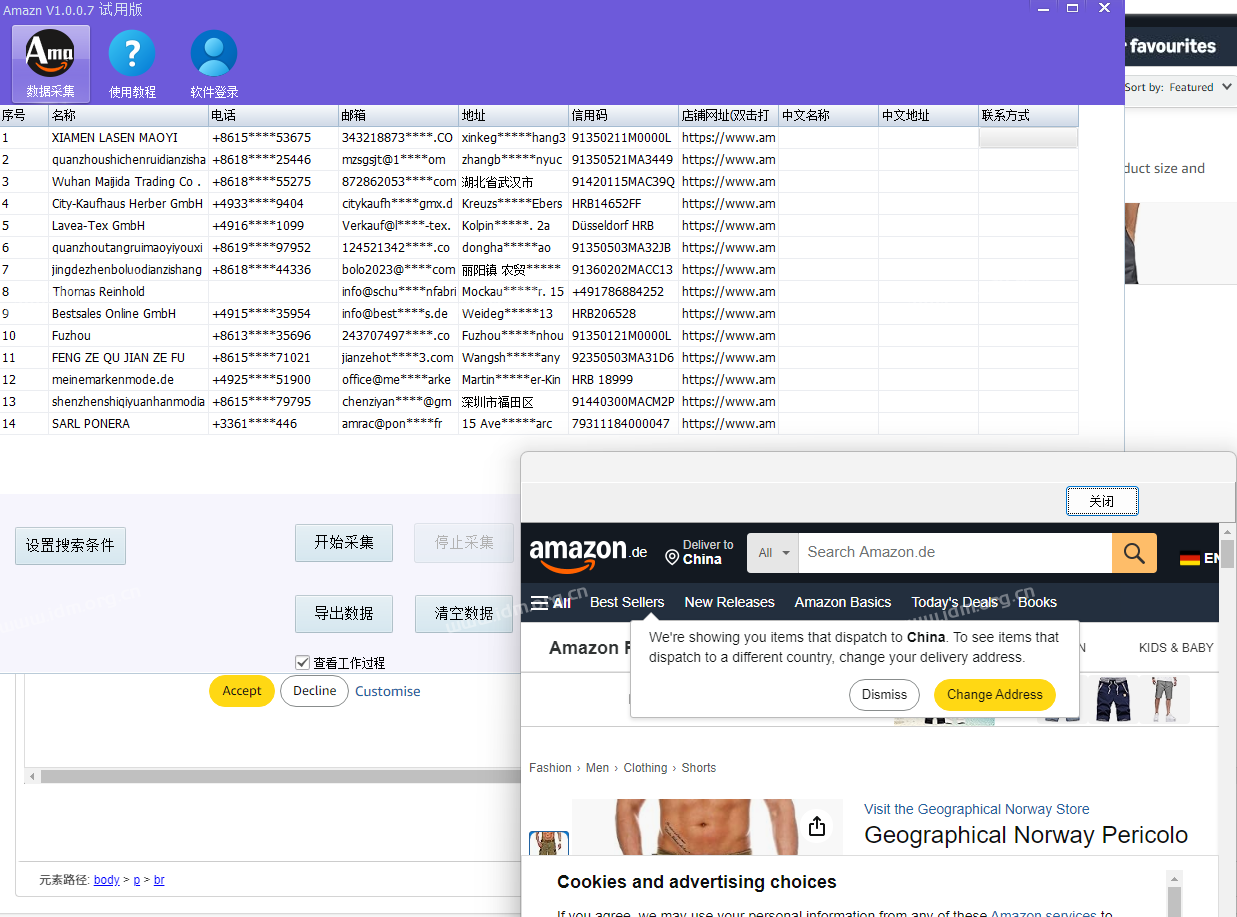Click the 设置搜索条件 button
Screen dimensions: 1237x917
(x=70, y=545)
